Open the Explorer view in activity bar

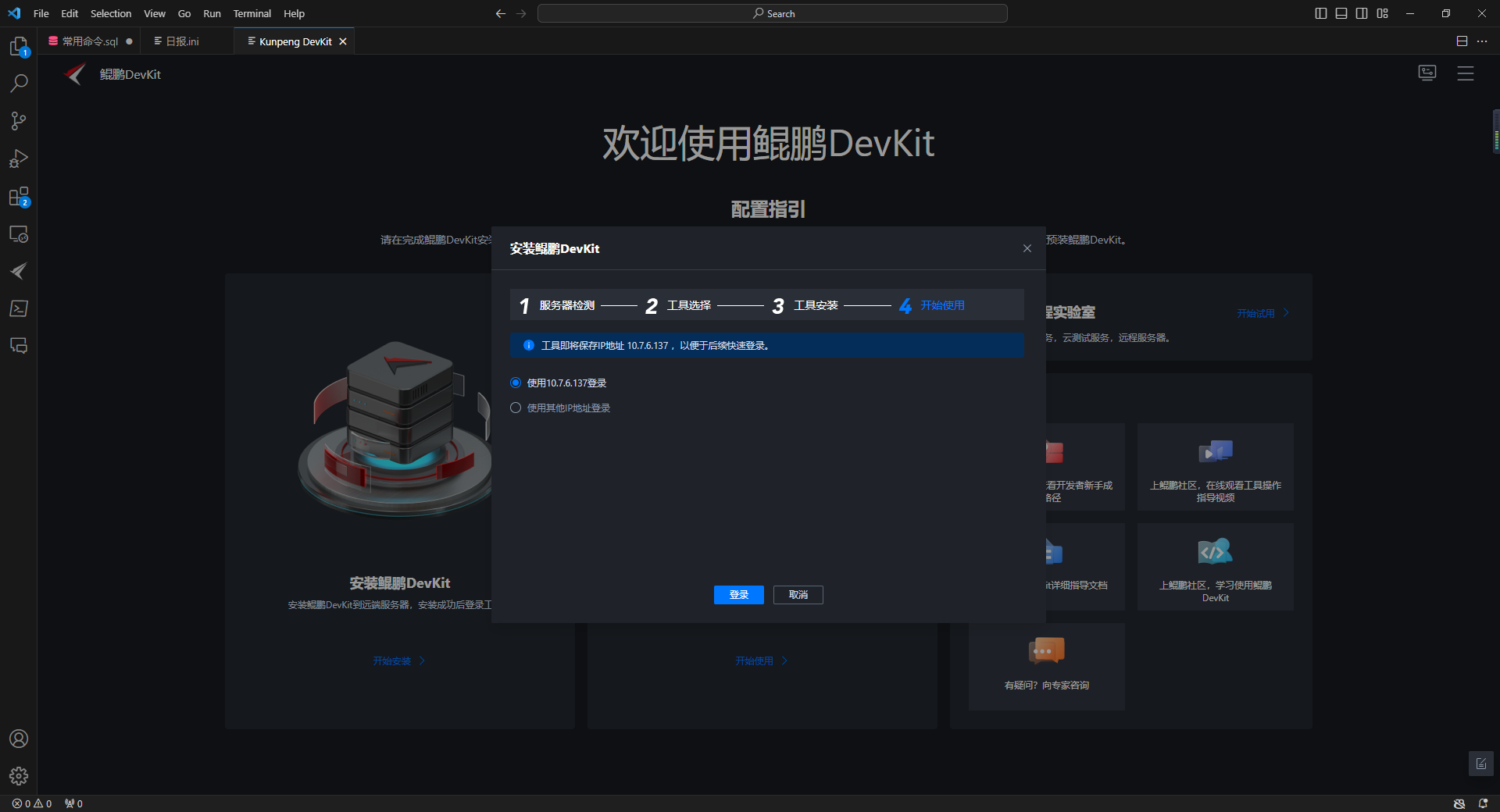coord(19,47)
